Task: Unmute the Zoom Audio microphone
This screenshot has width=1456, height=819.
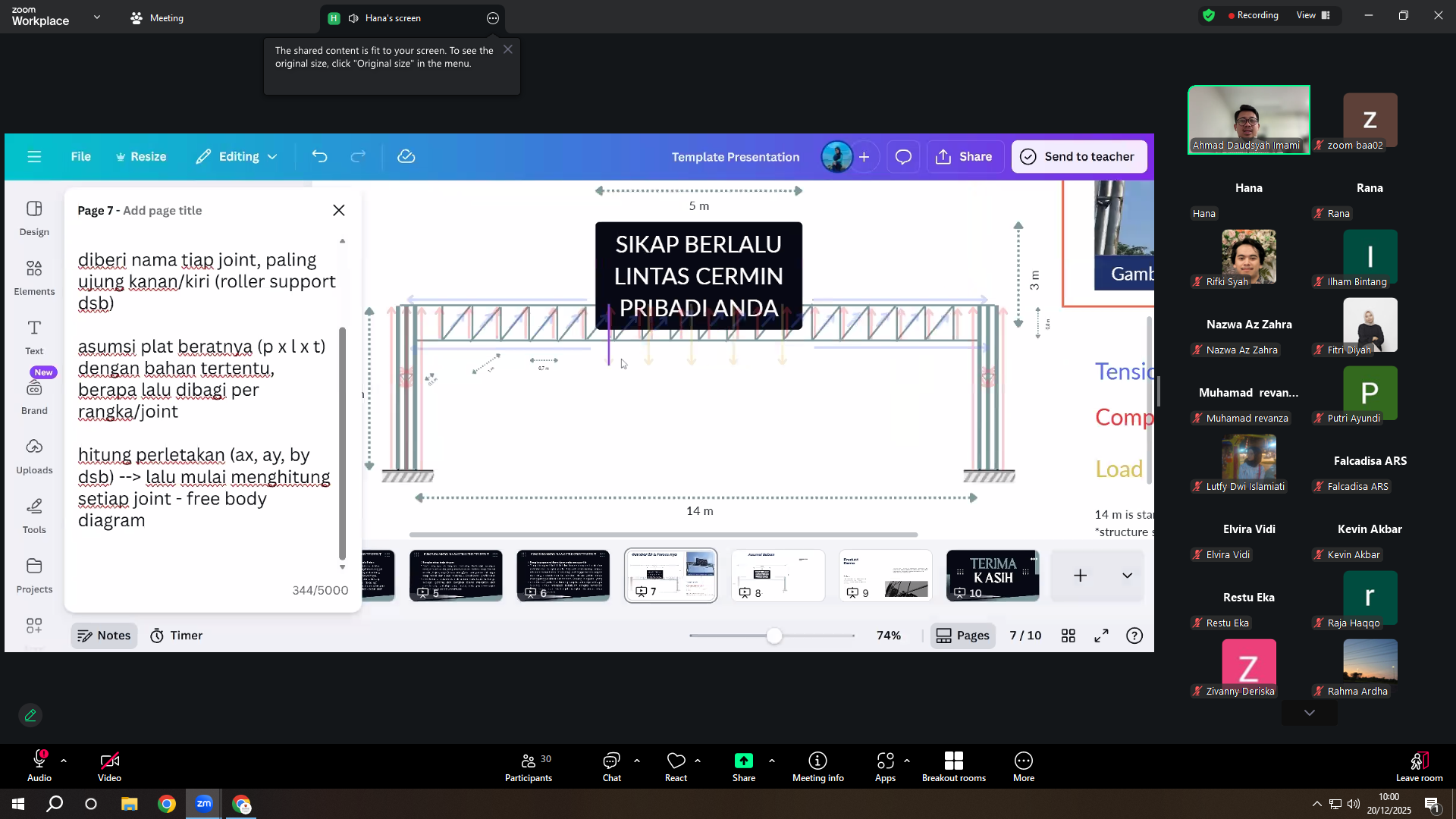Action: (x=39, y=767)
